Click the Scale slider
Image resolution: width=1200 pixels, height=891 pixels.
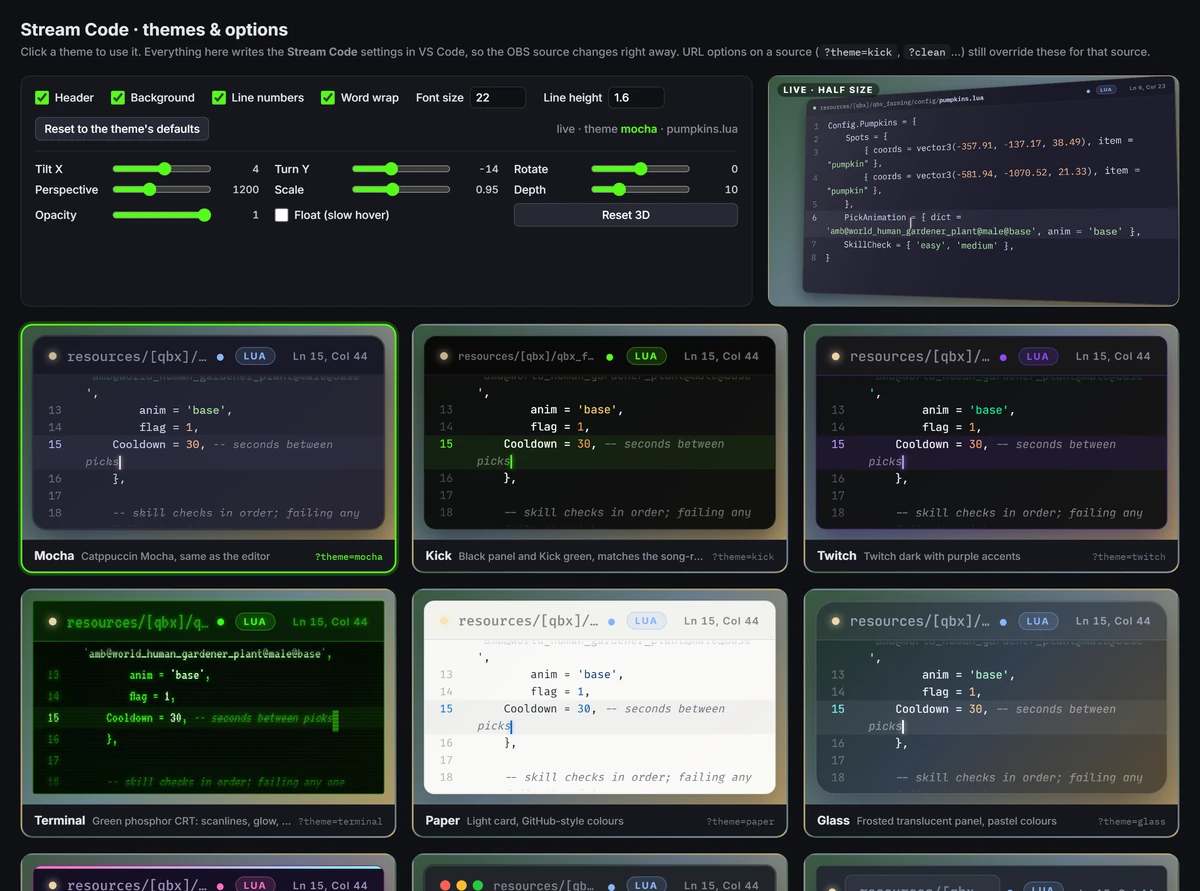pyautogui.click(x=401, y=189)
